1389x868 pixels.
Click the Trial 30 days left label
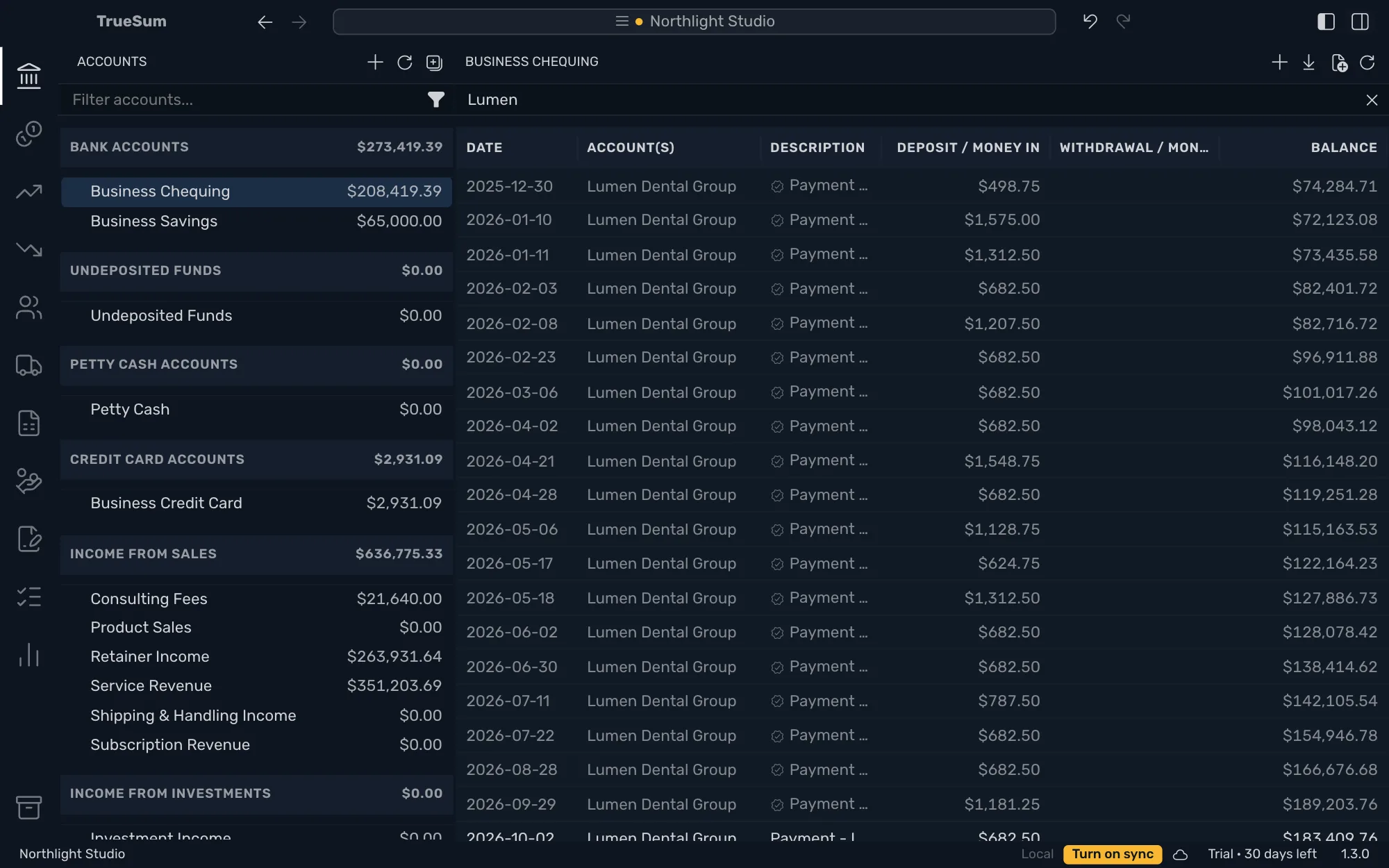[x=1262, y=854]
